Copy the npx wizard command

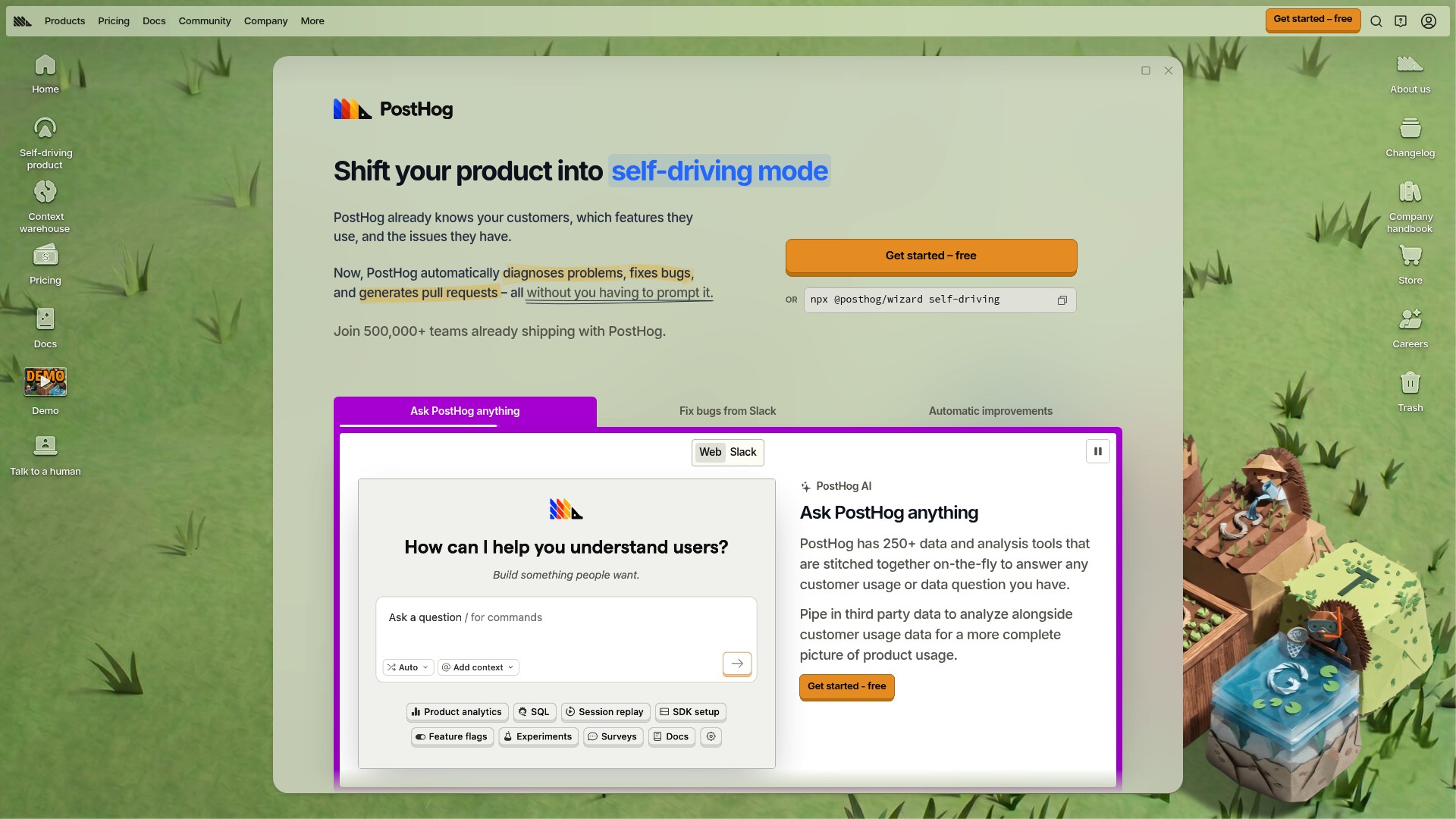(x=1062, y=300)
